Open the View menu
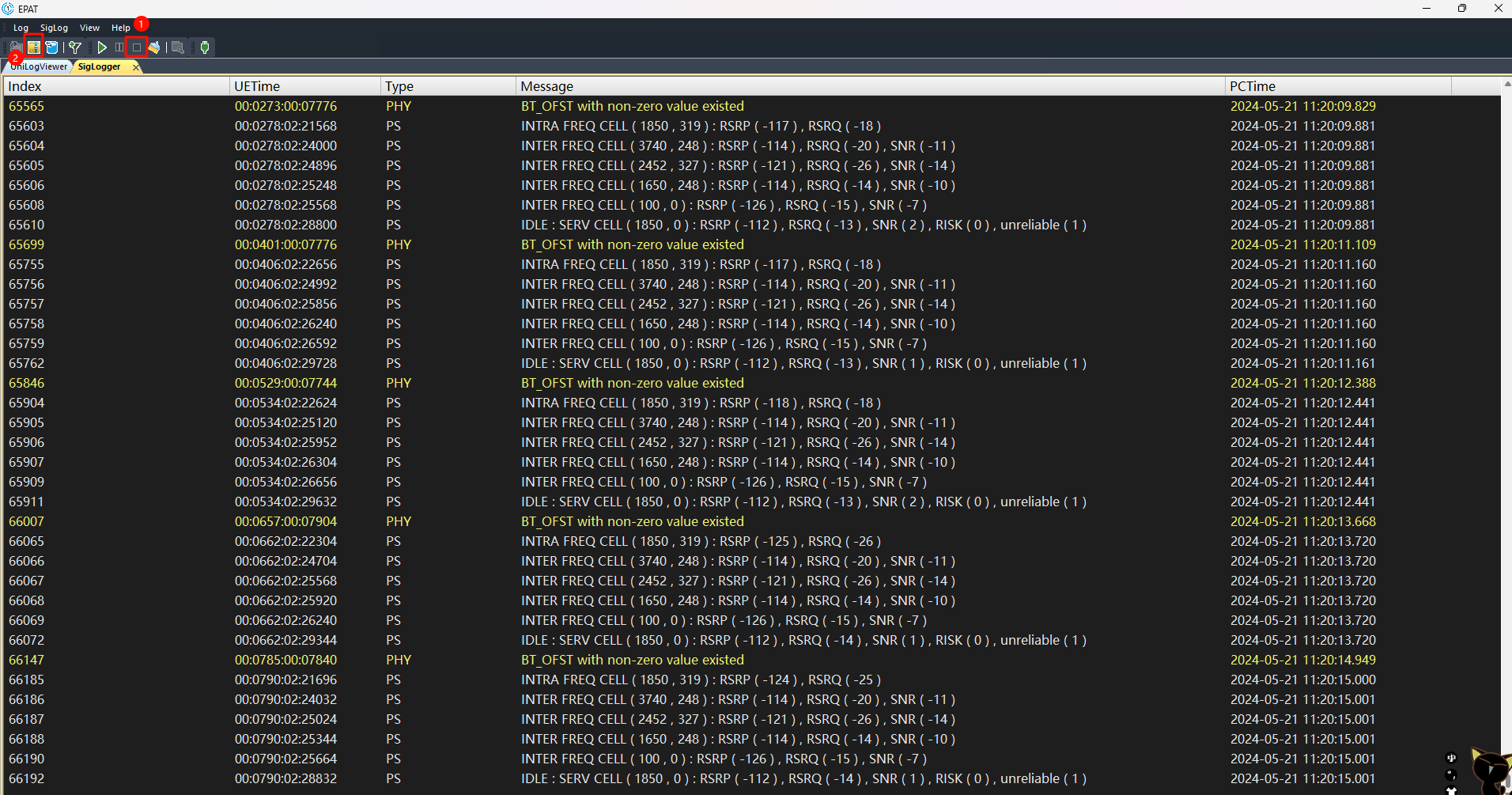 coord(89,28)
